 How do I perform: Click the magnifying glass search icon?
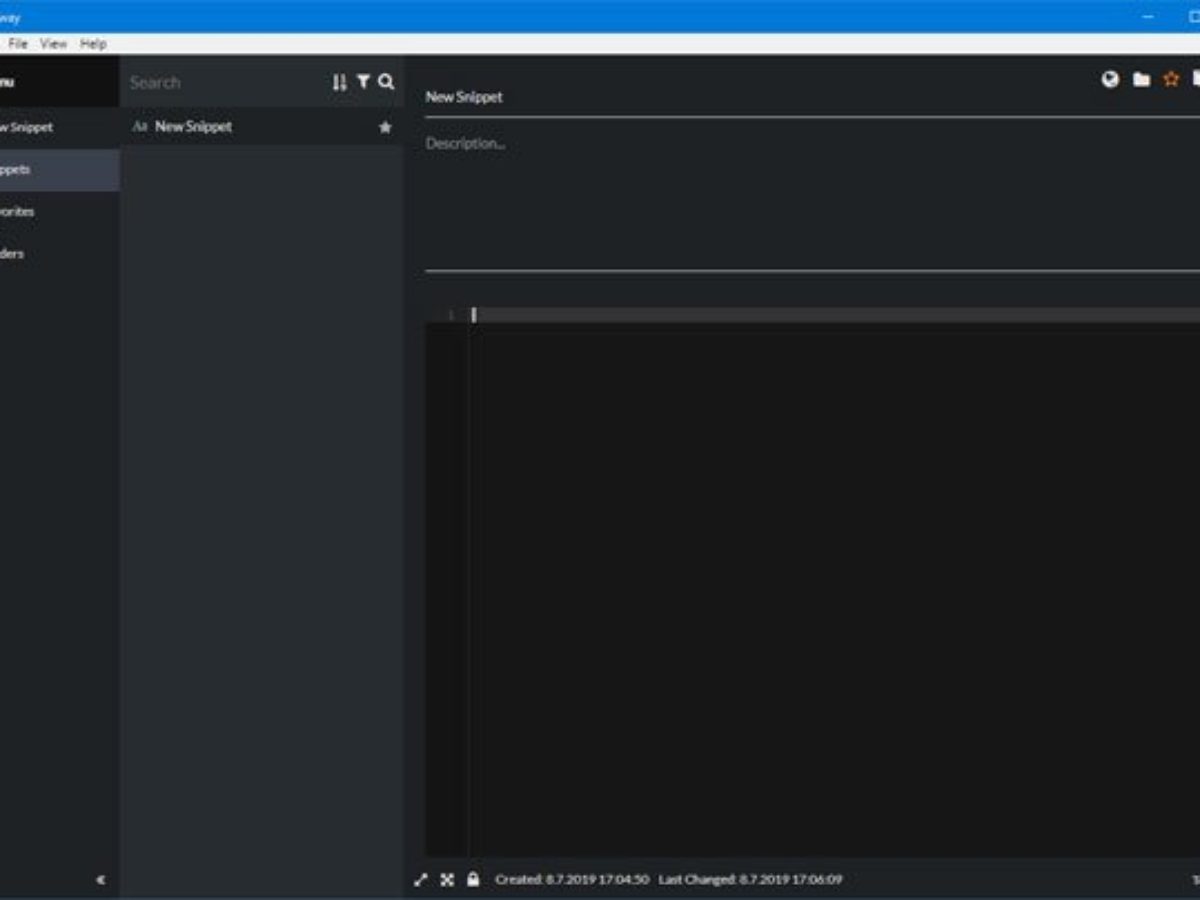tap(386, 82)
